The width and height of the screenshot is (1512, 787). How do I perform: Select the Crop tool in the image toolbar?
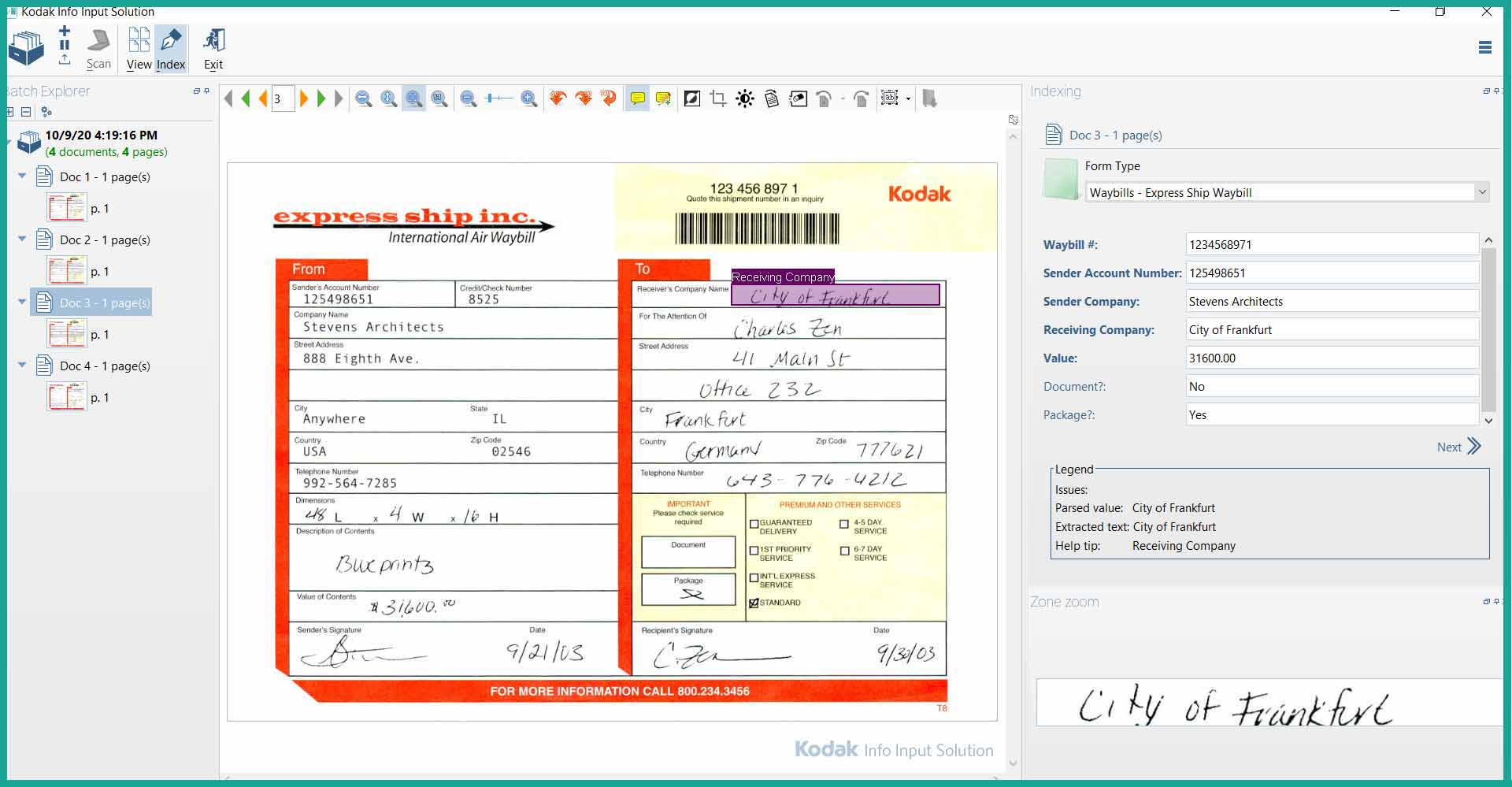(717, 98)
